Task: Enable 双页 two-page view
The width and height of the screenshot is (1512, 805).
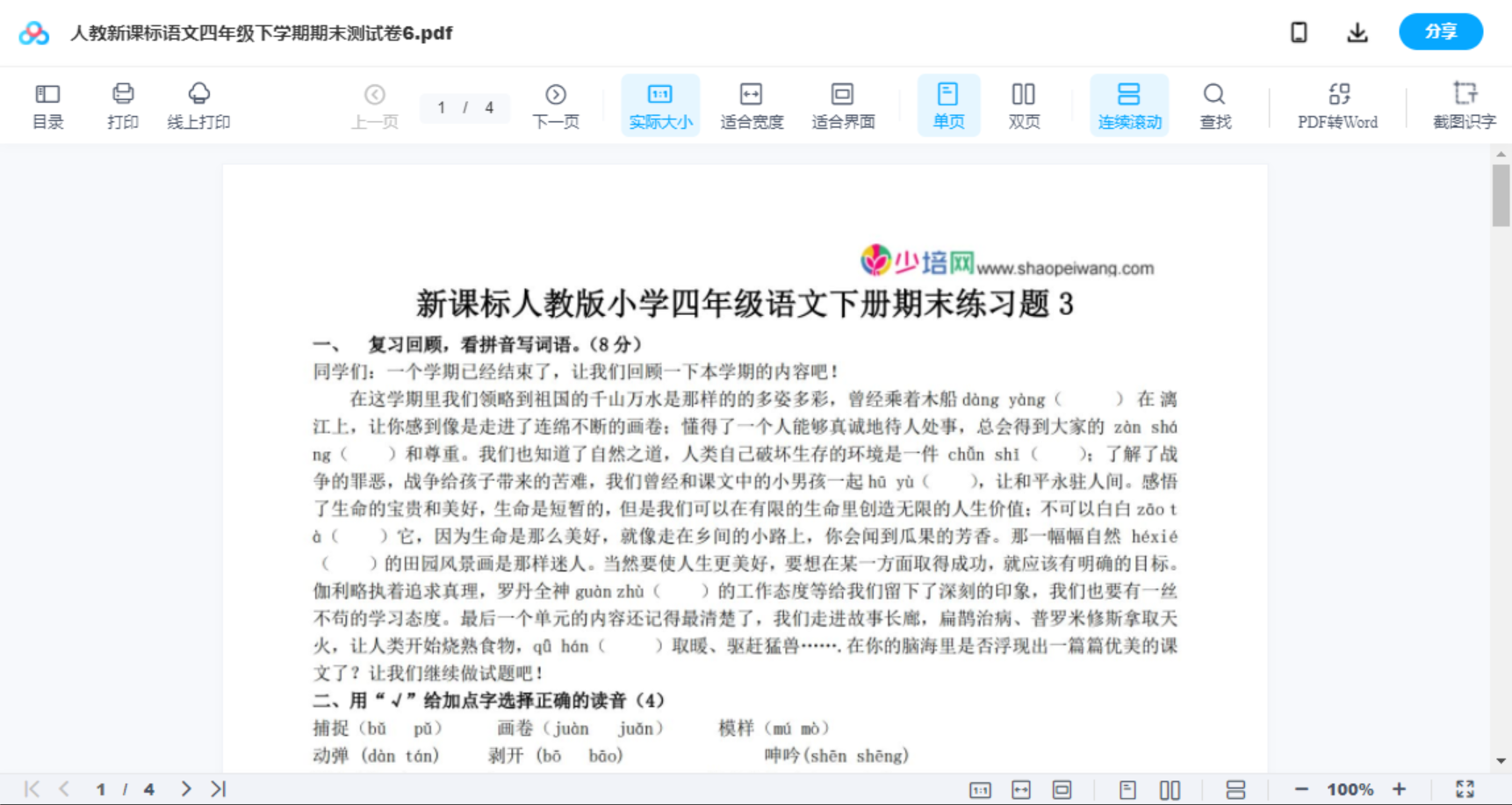Action: (1023, 104)
